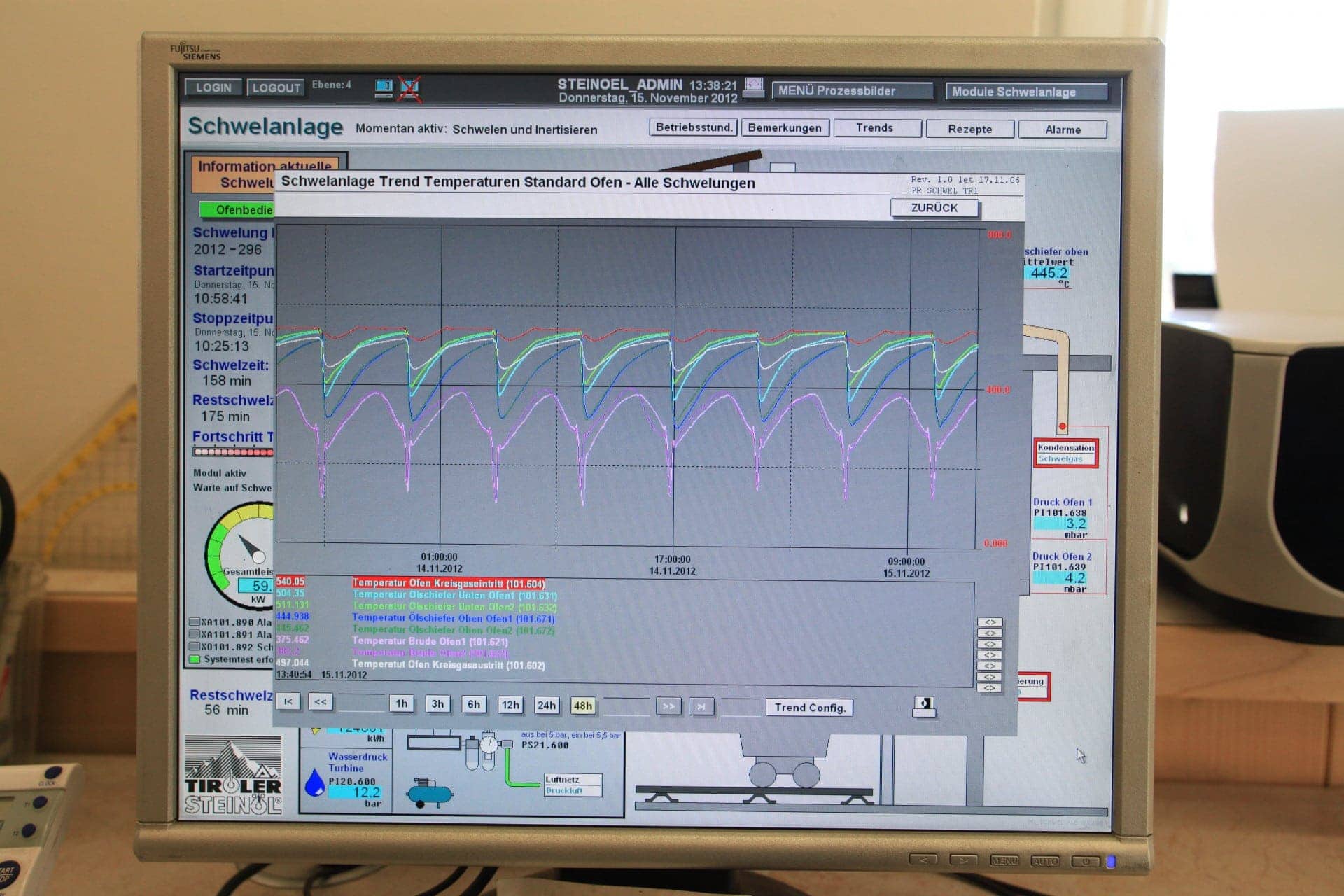Jump to trend start with |< button
Image resolution: width=1344 pixels, height=896 pixels.
pos(288,702)
